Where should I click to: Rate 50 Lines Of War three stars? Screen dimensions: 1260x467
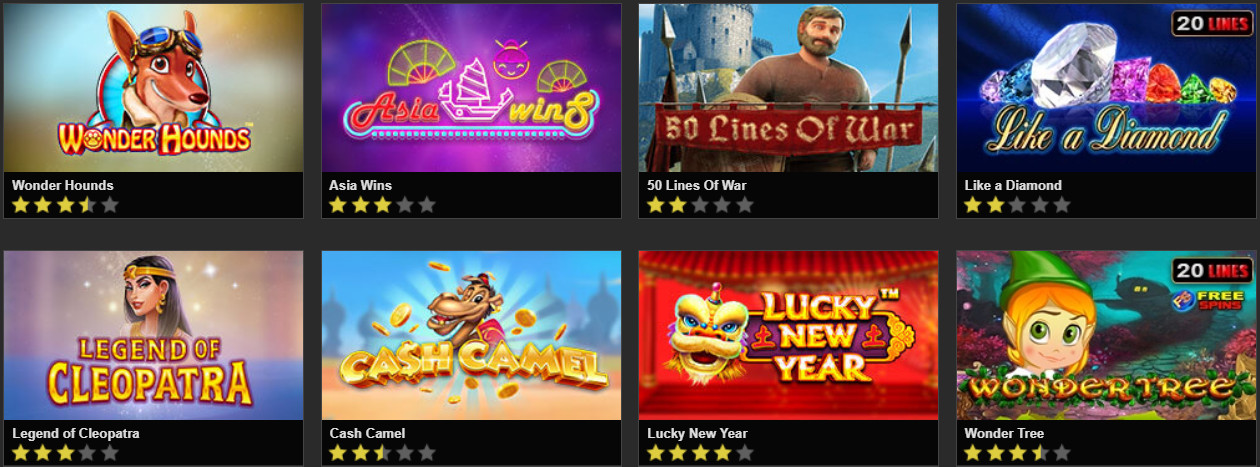(x=700, y=205)
